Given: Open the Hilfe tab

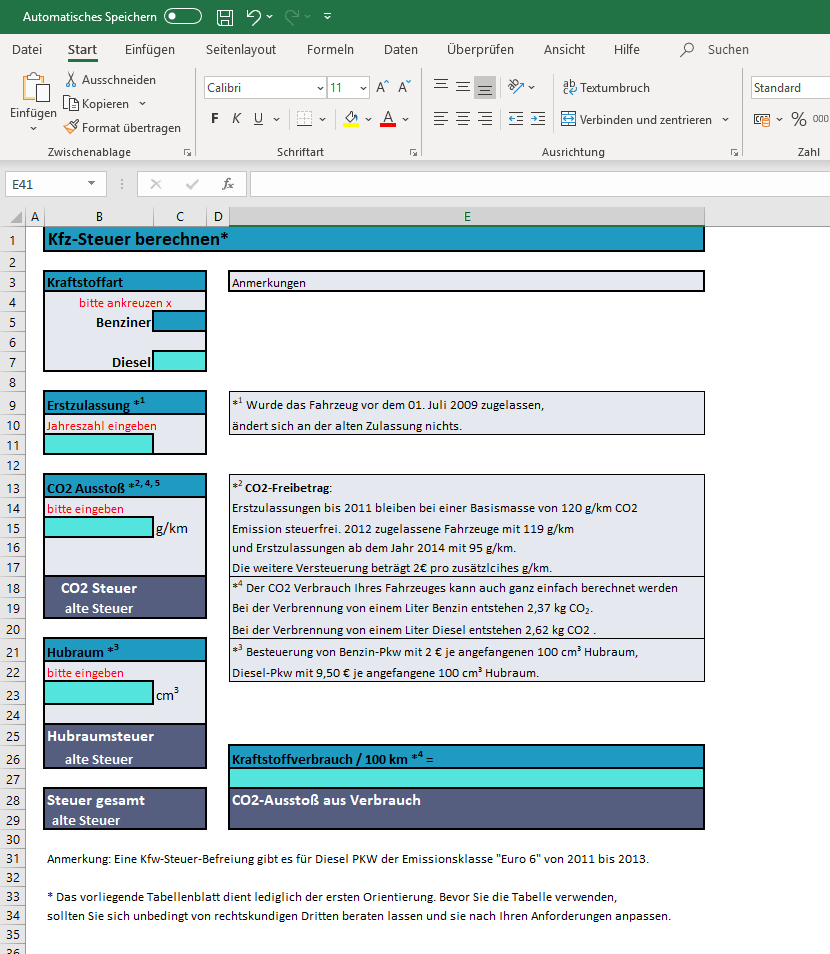Looking at the screenshot, I should coord(627,50).
